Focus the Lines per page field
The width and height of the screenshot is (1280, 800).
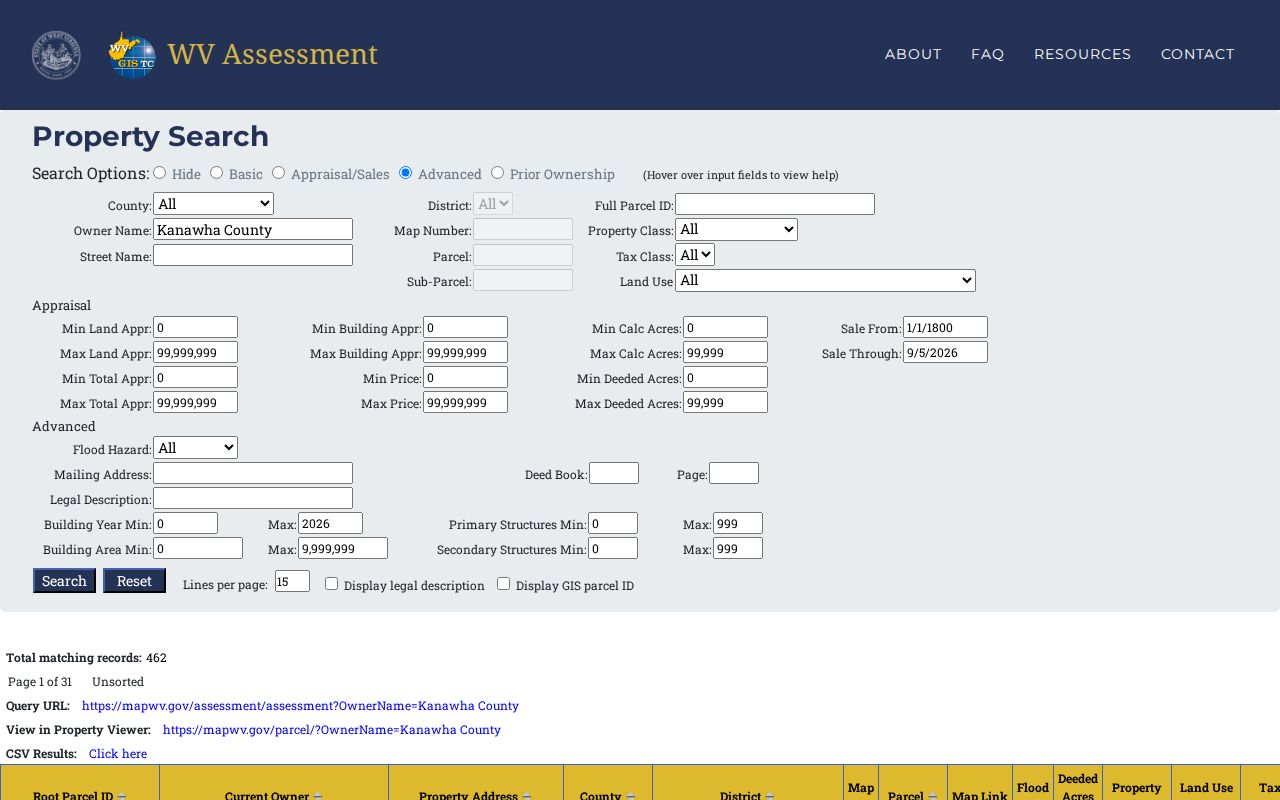pyautogui.click(x=292, y=581)
